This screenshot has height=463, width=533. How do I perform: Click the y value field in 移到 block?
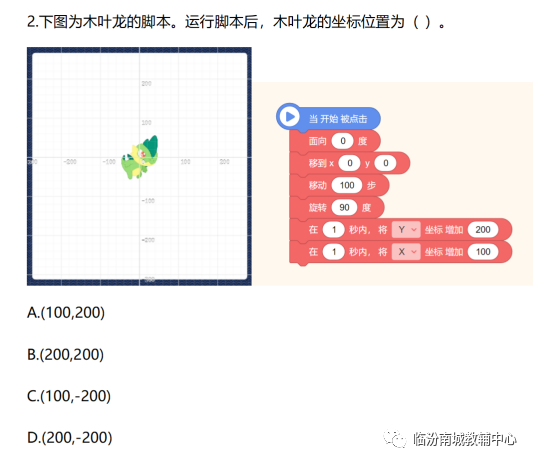click(385, 163)
